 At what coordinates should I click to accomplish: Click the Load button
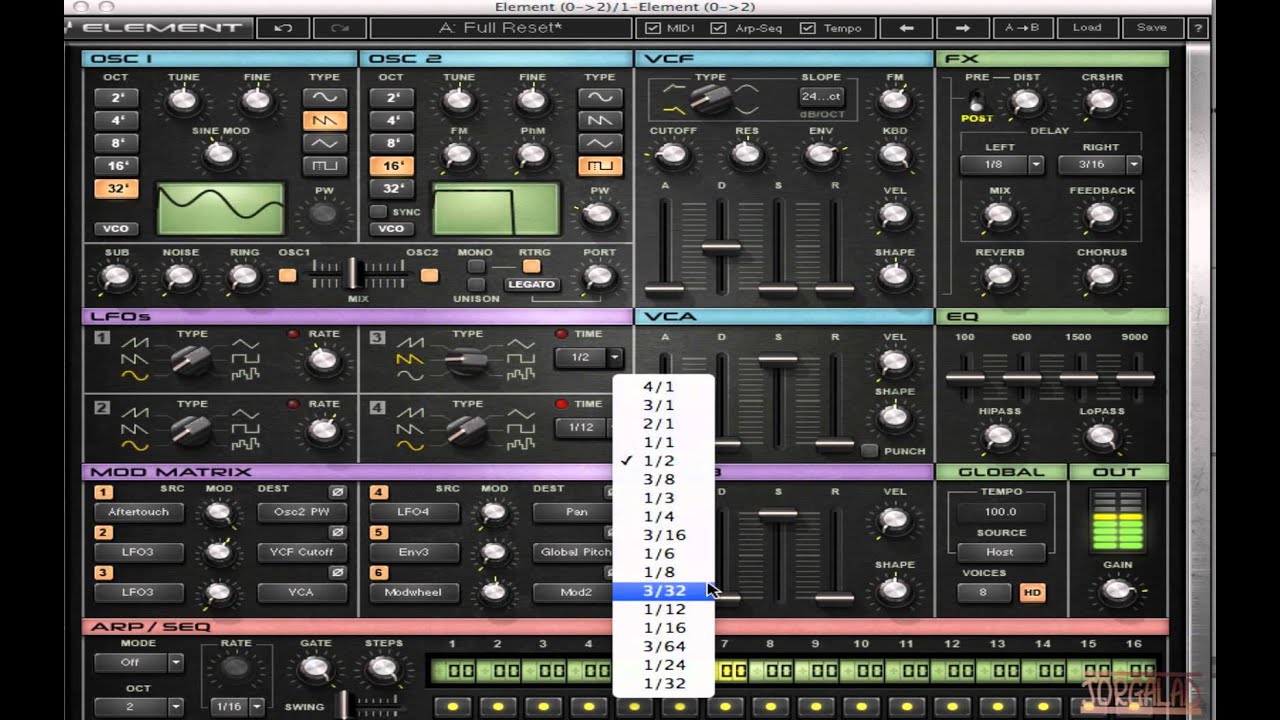[x=1087, y=28]
